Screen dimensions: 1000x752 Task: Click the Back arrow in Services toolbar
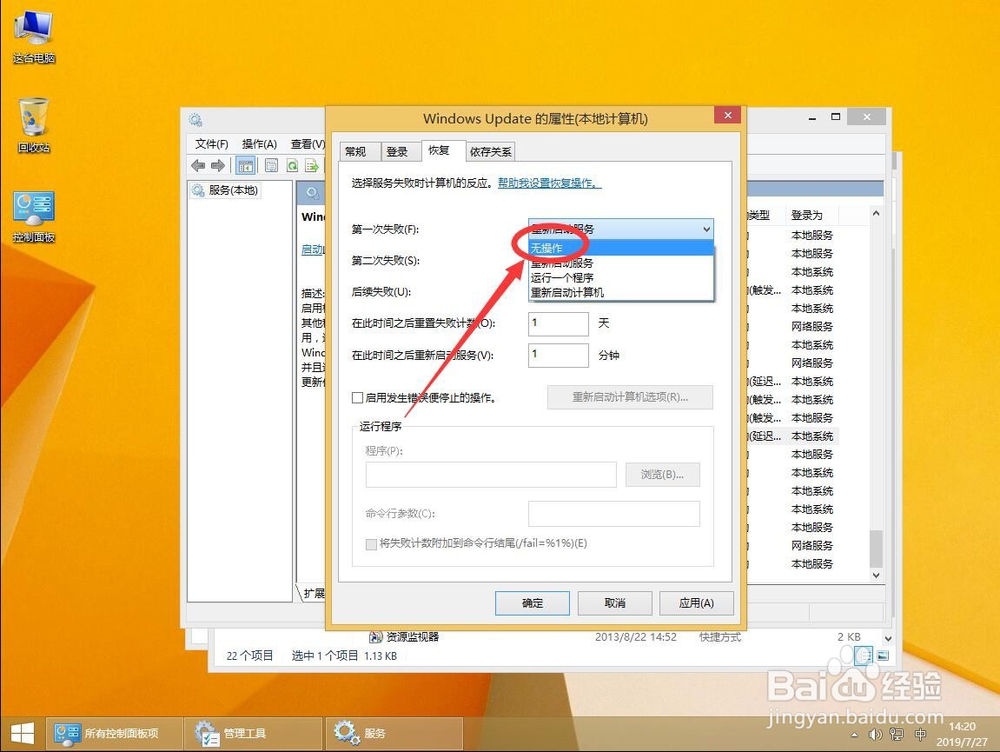198,166
